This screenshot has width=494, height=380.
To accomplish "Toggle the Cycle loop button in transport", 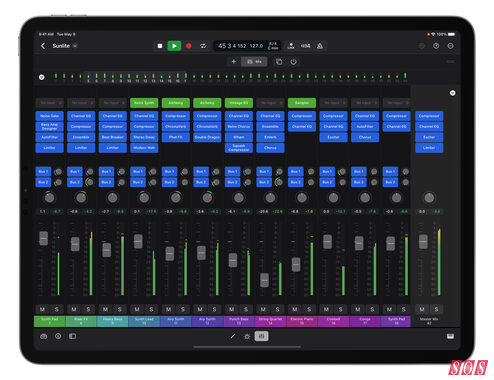I will [x=203, y=46].
